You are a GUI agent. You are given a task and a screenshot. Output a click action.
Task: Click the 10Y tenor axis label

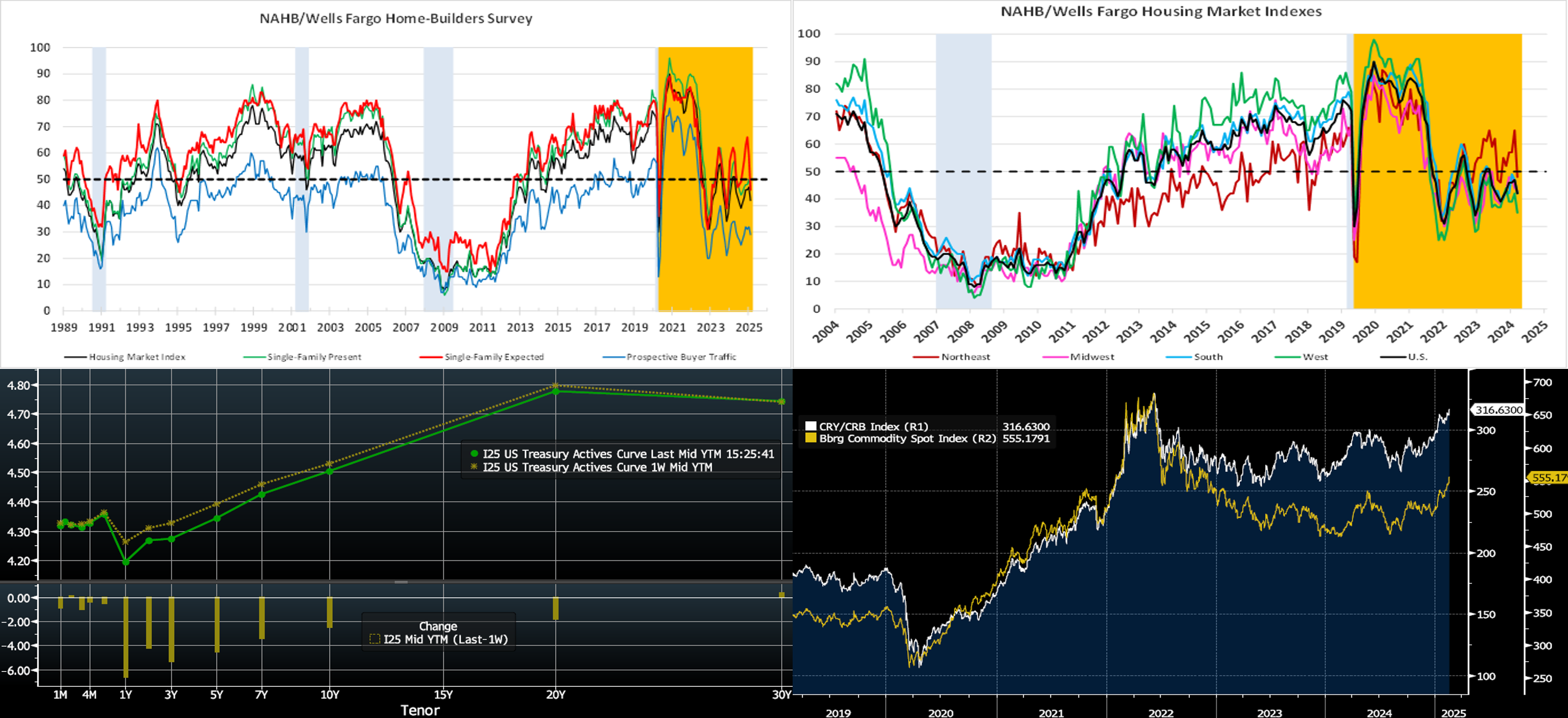tap(329, 695)
